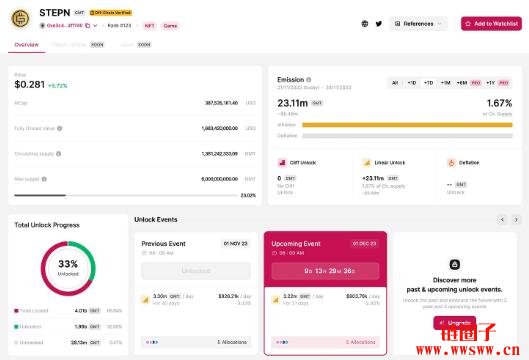This screenshot has height=360, width=529.
Task: Click the Total Unlock Progress heading
Action: point(47,225)
